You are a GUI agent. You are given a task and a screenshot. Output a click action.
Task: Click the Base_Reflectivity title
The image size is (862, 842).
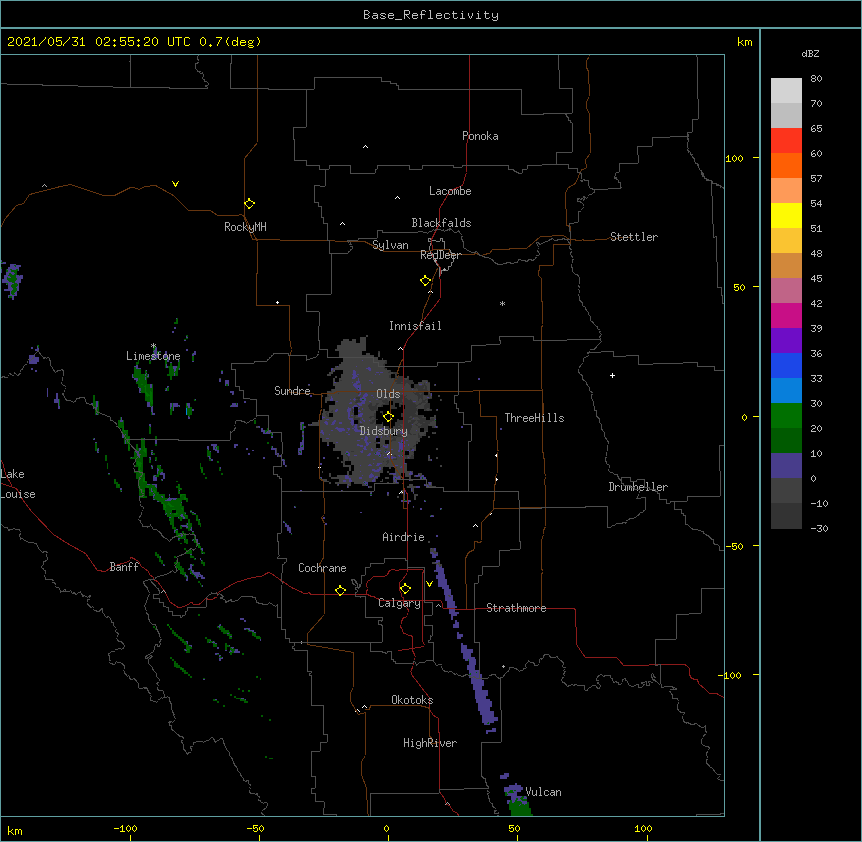coord(431,15)
